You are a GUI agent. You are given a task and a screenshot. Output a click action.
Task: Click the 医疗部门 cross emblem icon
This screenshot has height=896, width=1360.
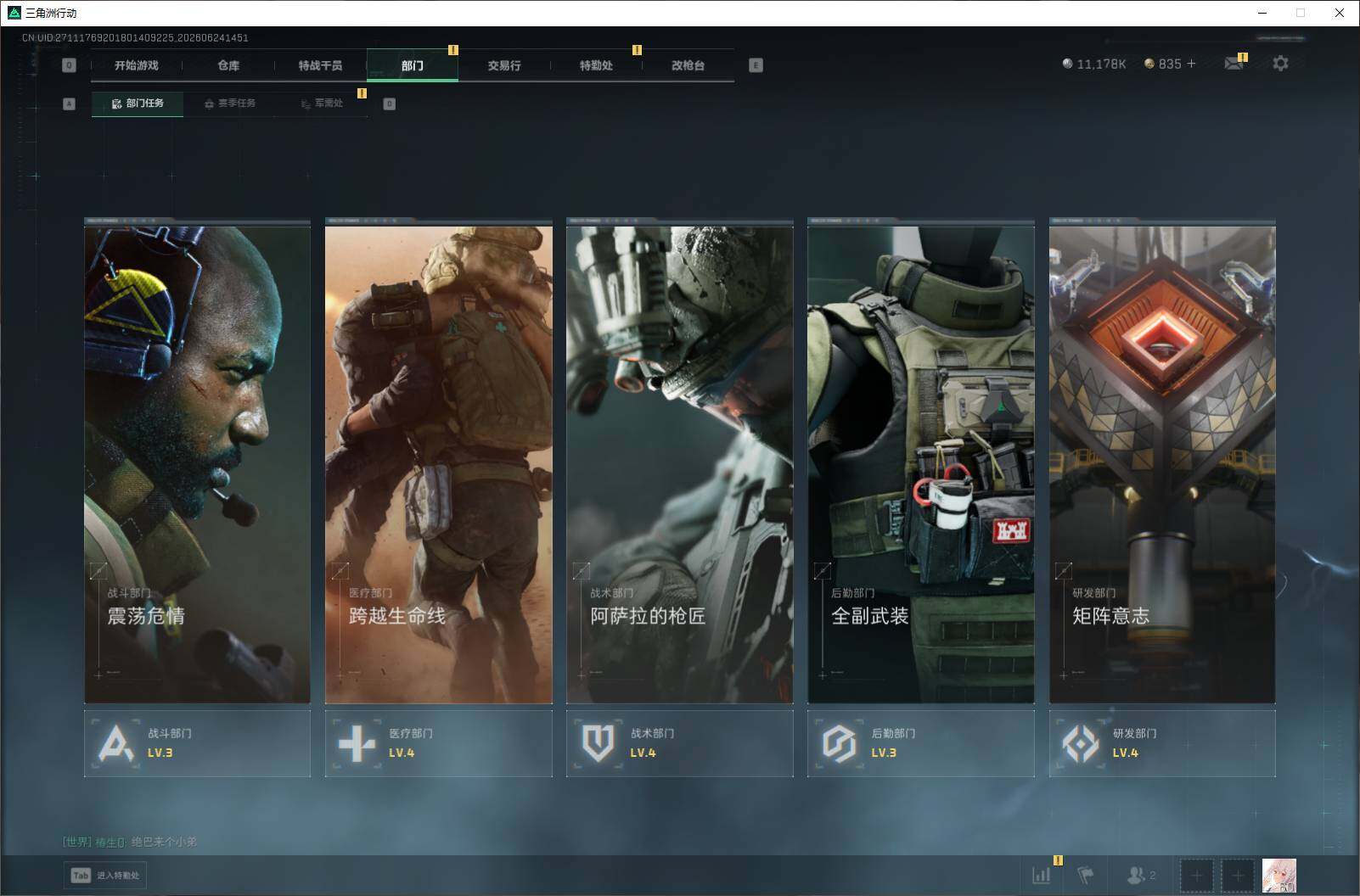(x=357, y=743)
